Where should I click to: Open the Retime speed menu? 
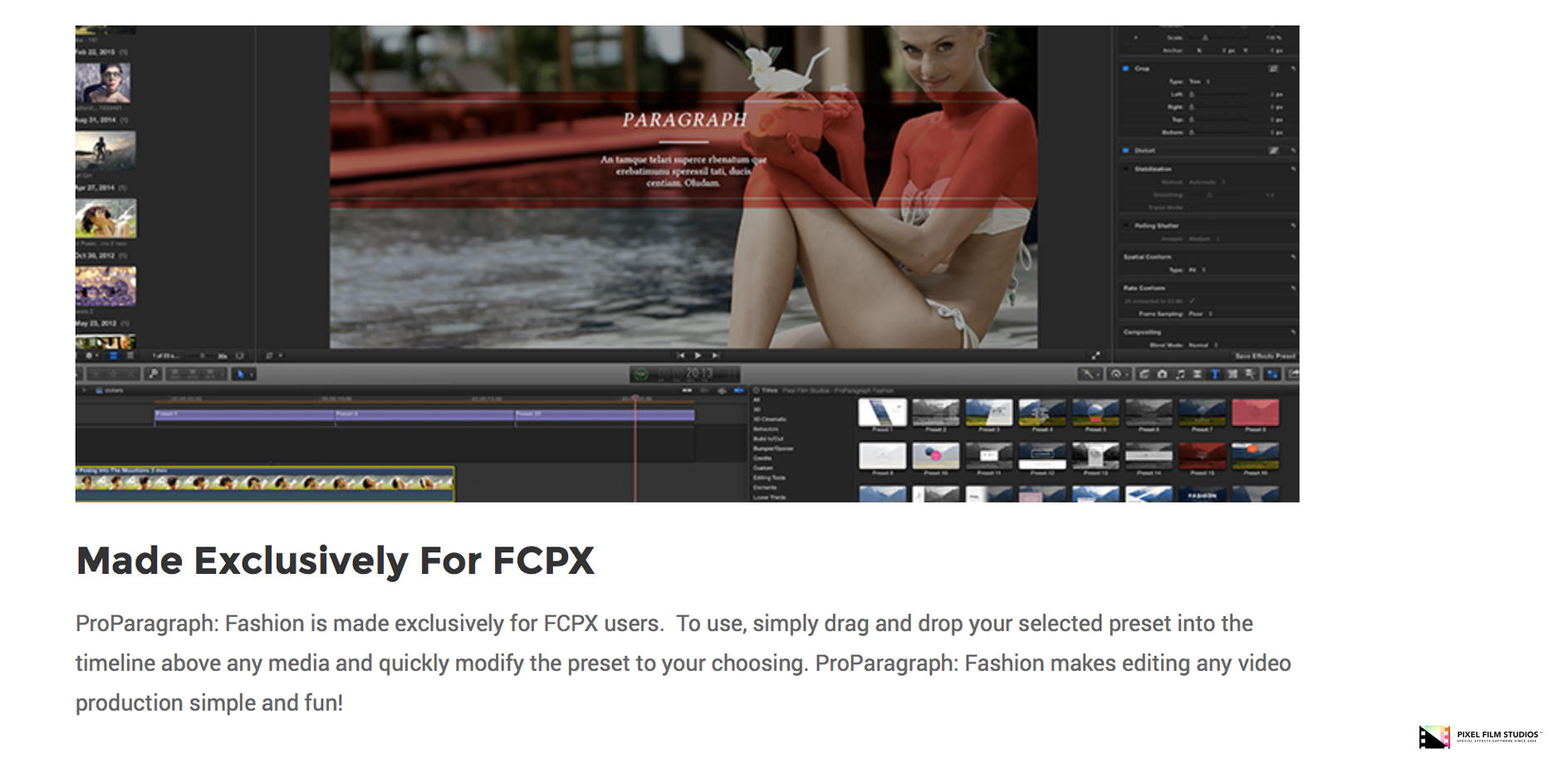[1119, 375]
